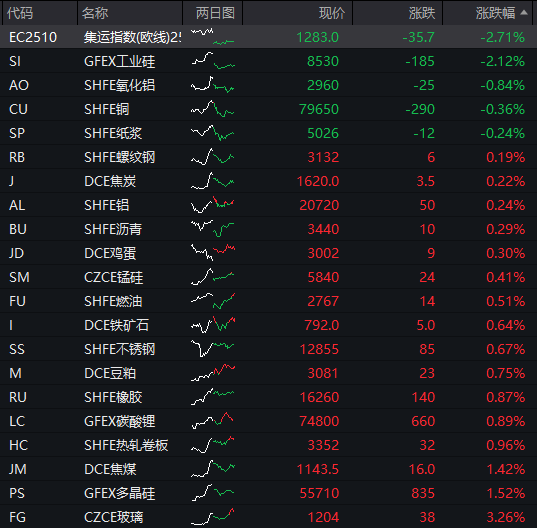Select the DCE焦煤 name
This screenshot has height=528, width=537.
click(110, 469)
